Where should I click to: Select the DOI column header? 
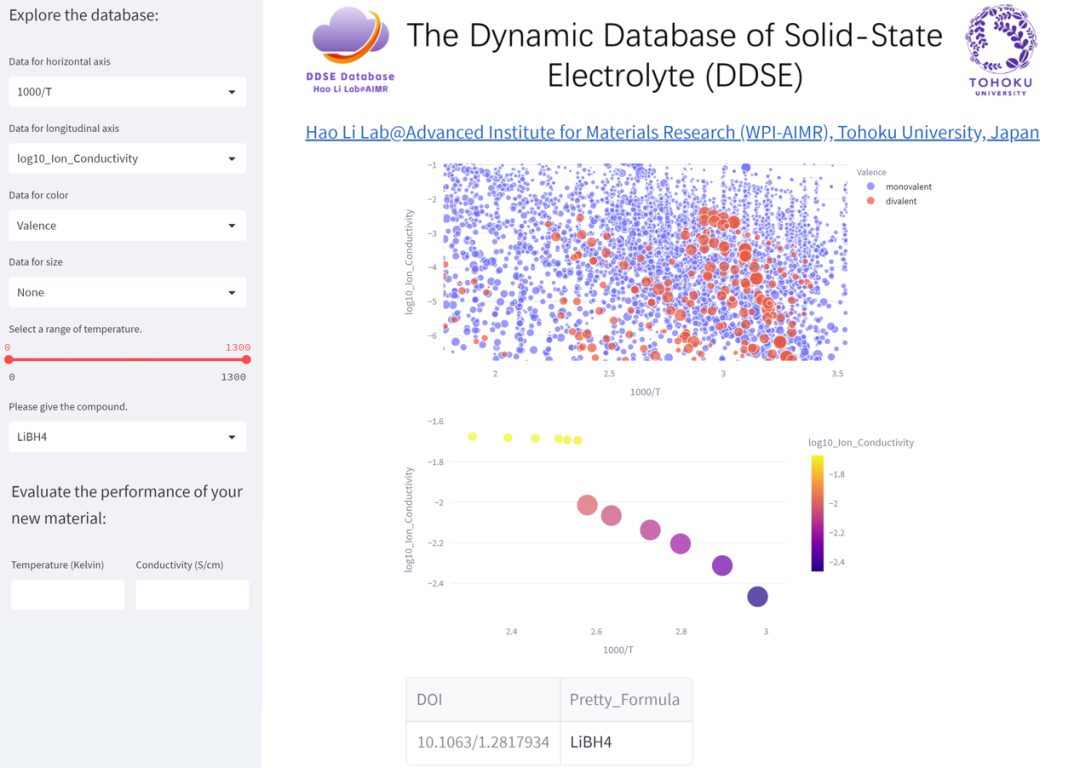pos(483,700)
